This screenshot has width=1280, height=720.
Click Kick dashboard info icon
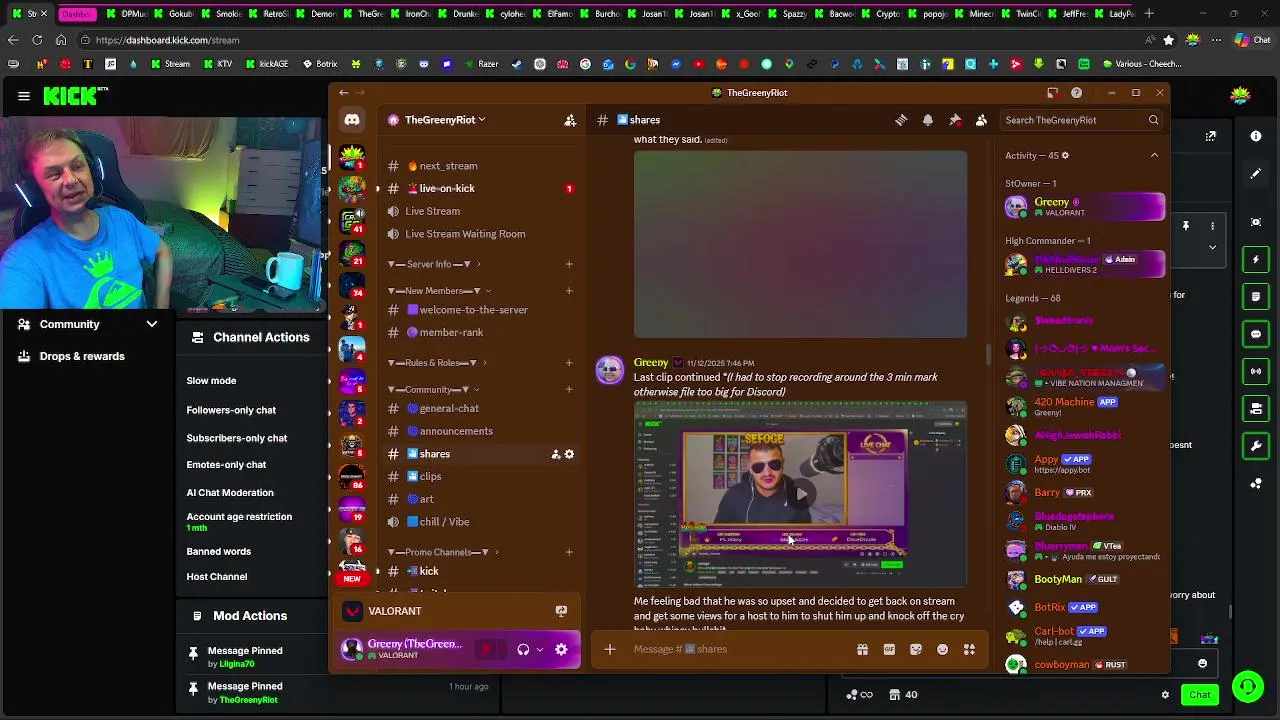tap(1256, 136)
